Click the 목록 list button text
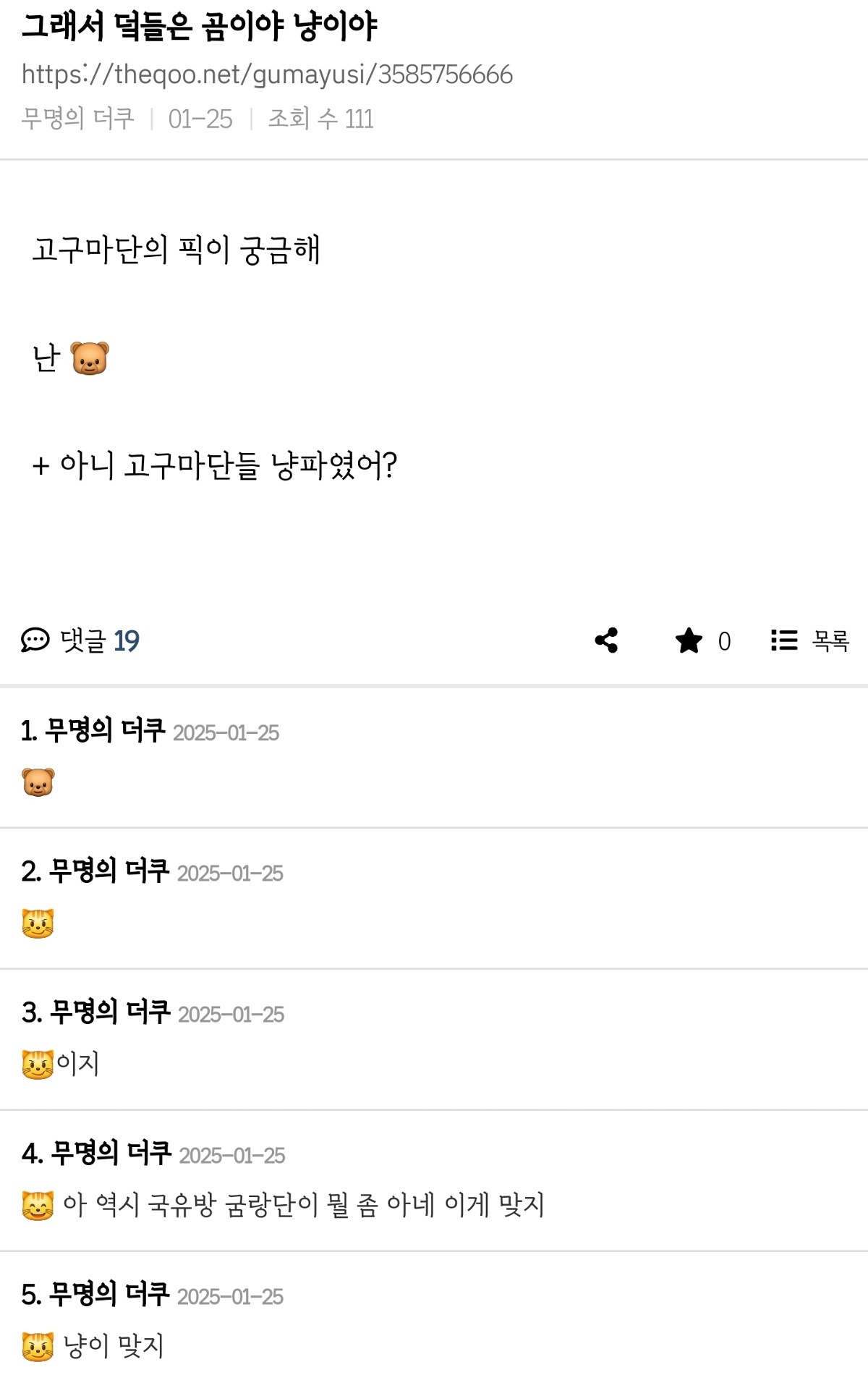The width and height of the screenshot is (868, 1375). [x=830, y=640]
